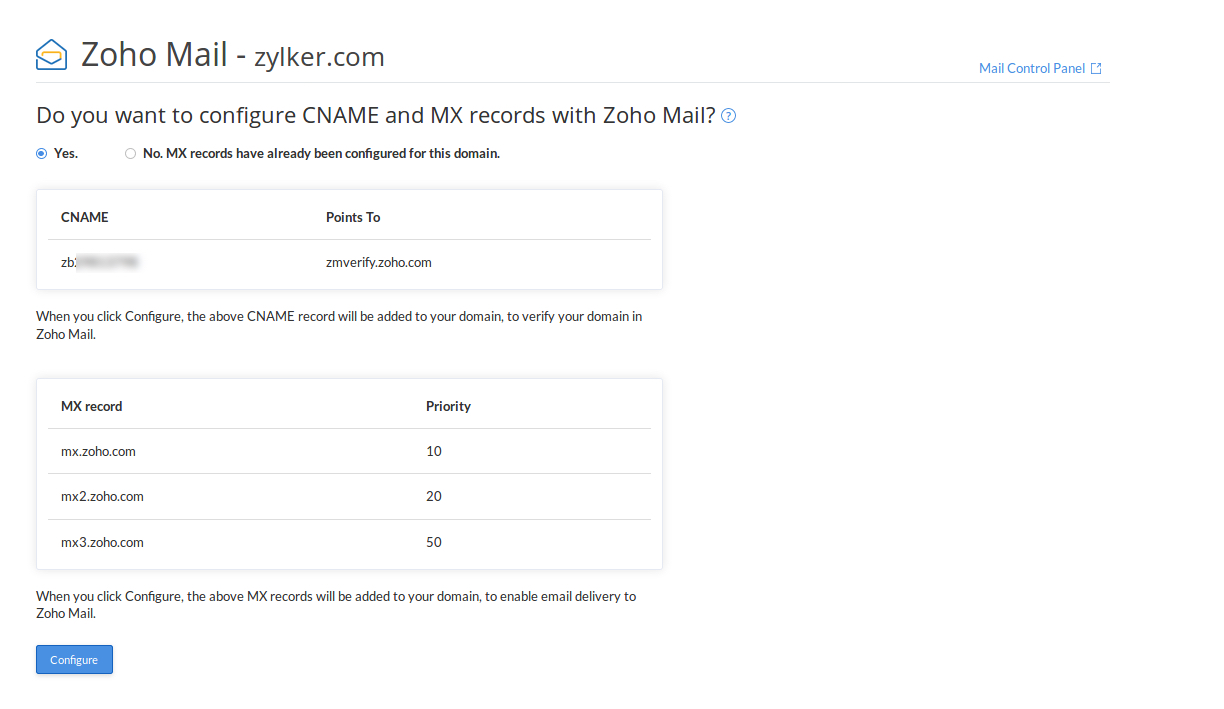The height and width of the screenshot is (709, 1224).
Task: Click the zylker.com domain name in title
Action: 319,57
